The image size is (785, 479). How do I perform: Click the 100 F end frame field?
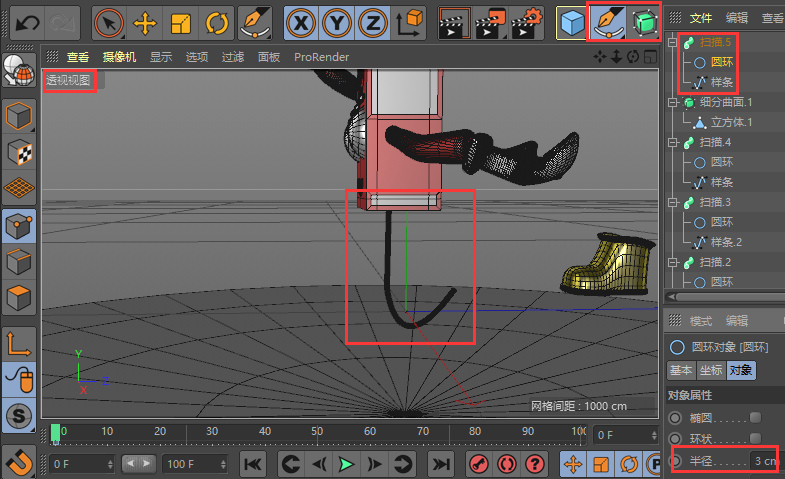tap(195, 464)
